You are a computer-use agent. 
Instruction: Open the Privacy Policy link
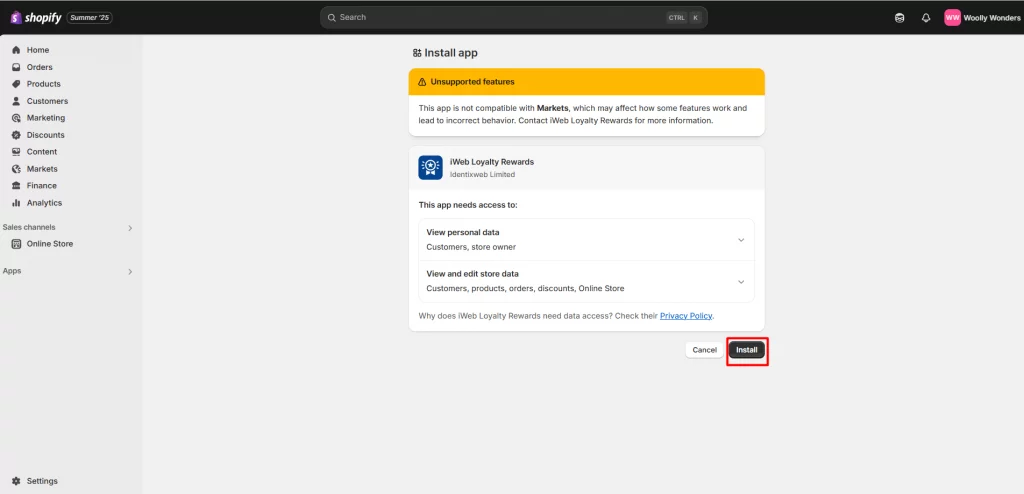click(686, 316)
